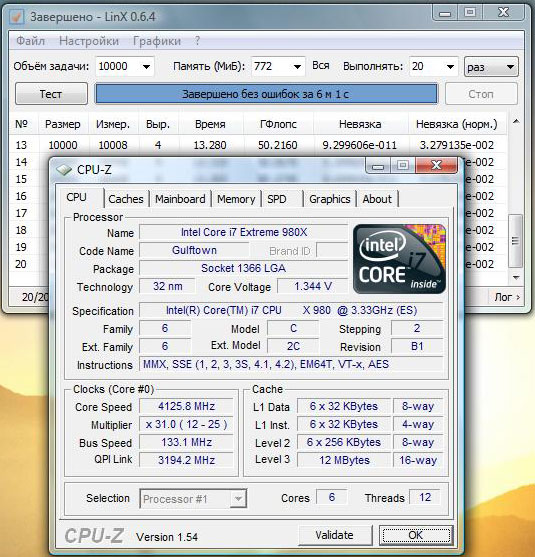Sort by the № column header

click(22, 124)
